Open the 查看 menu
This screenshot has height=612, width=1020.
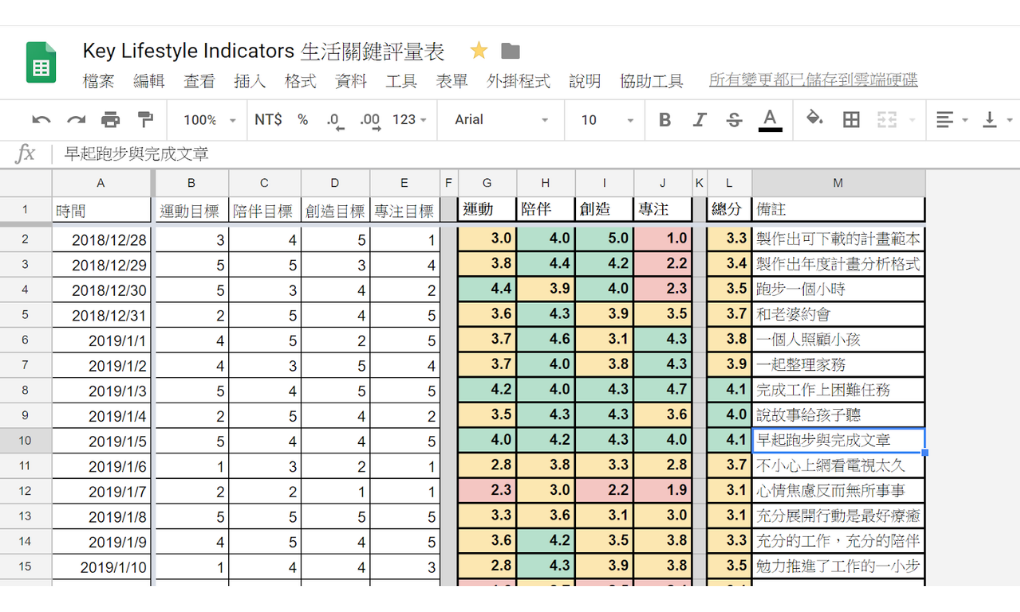click(199, 81)
